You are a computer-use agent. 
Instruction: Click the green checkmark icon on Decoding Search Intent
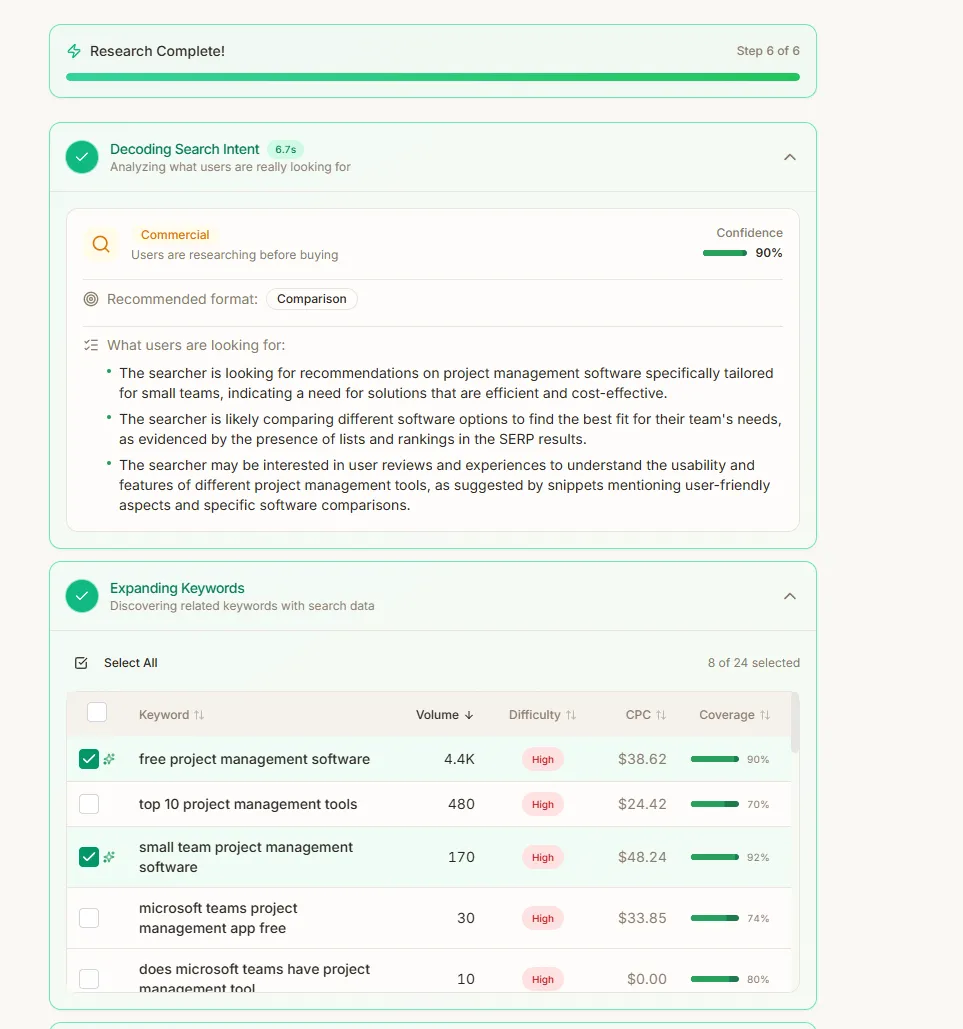(81, 157)
